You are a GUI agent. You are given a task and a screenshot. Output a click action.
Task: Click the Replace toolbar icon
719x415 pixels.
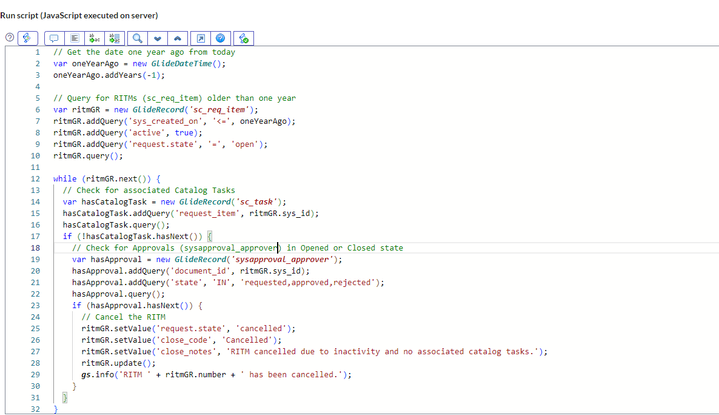(94, 38)
